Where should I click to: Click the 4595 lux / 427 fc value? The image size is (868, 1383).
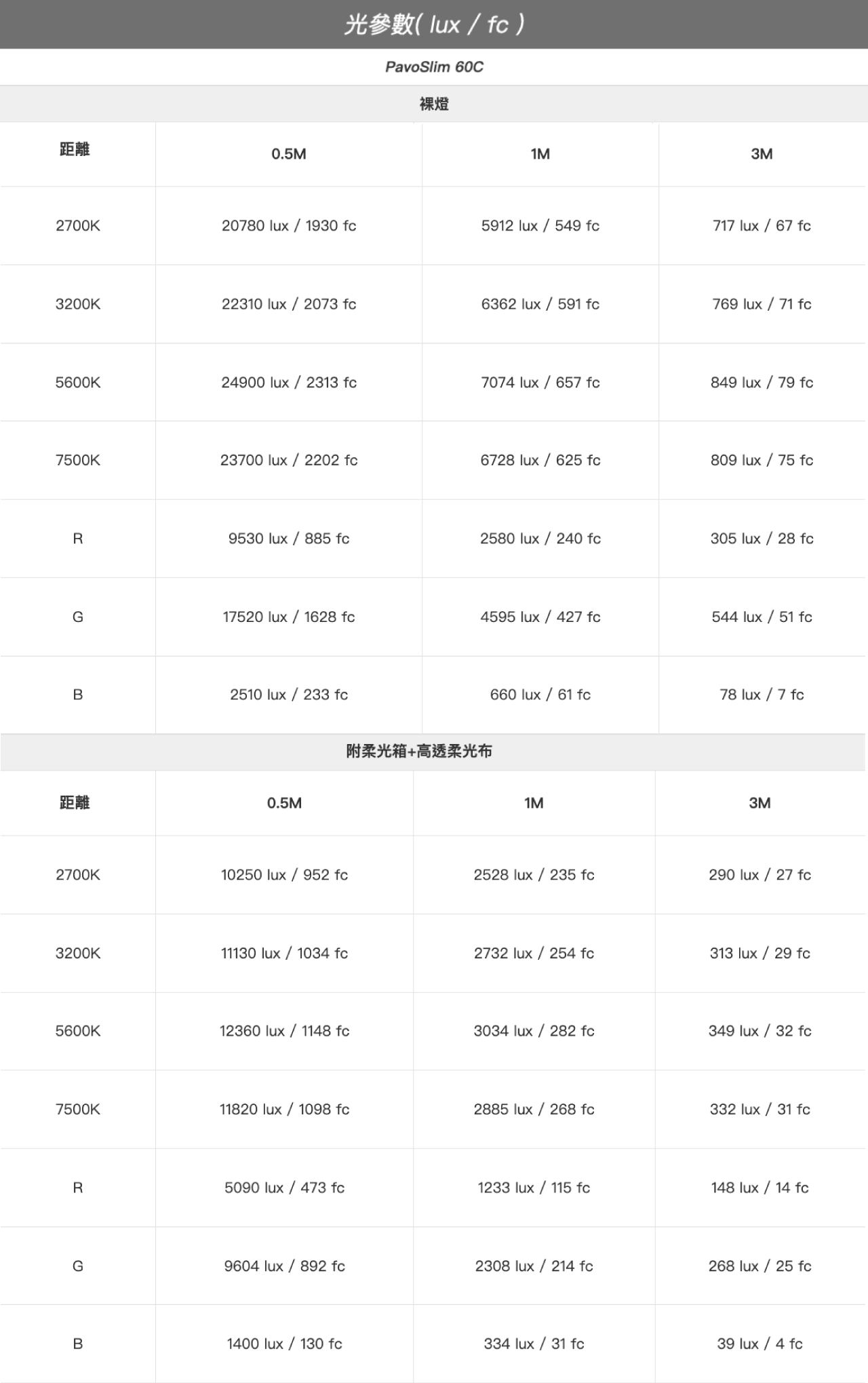tap(540, 617)
